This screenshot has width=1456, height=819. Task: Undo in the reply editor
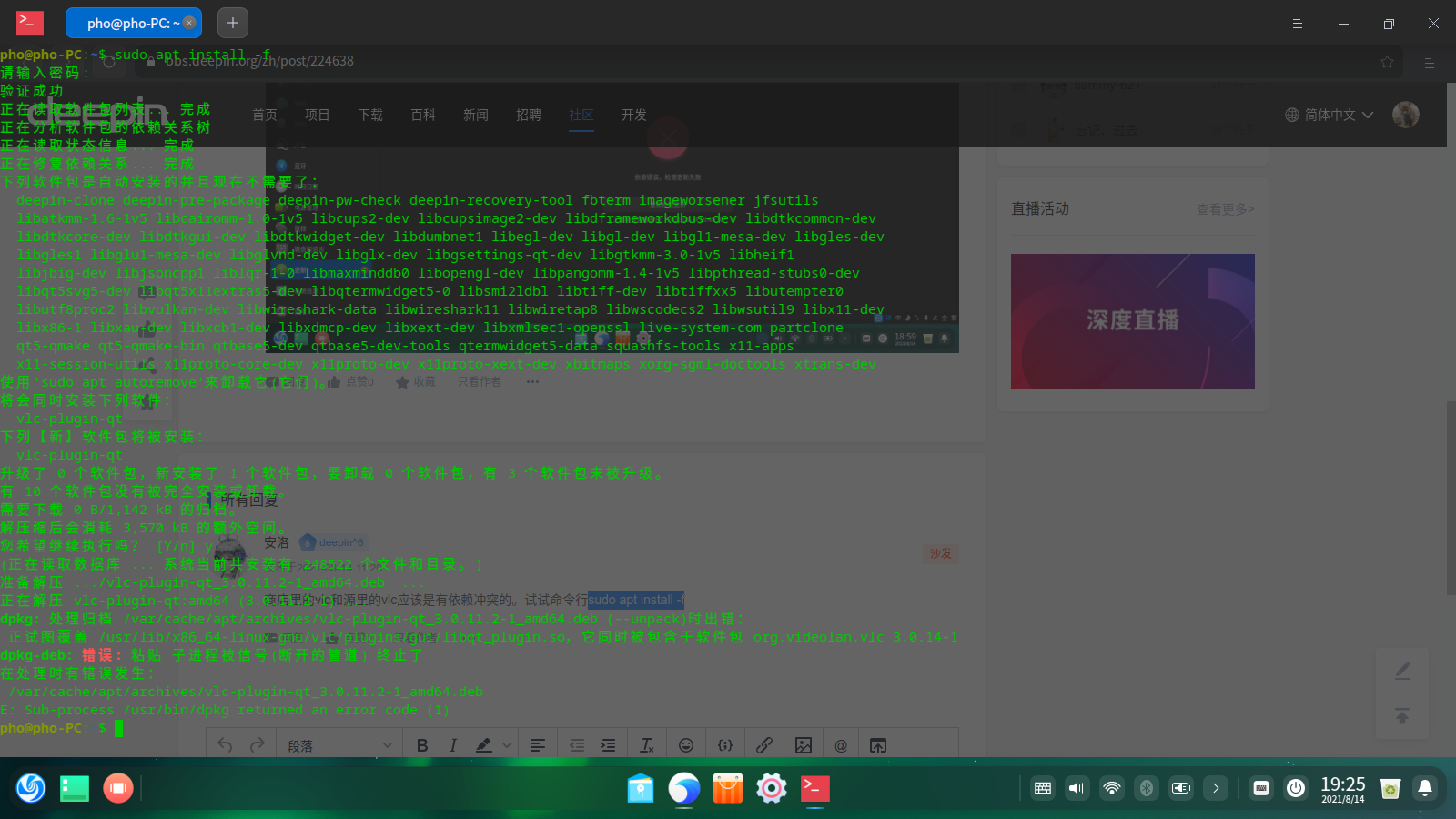(225, 745)
